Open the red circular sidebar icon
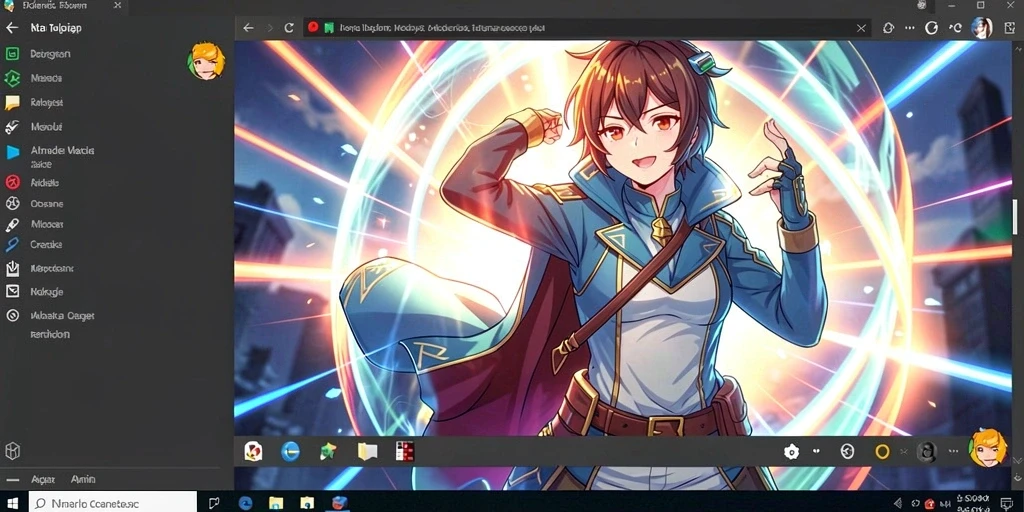The height and width of the screenshot is (512, 1024). tap(12, 183)
